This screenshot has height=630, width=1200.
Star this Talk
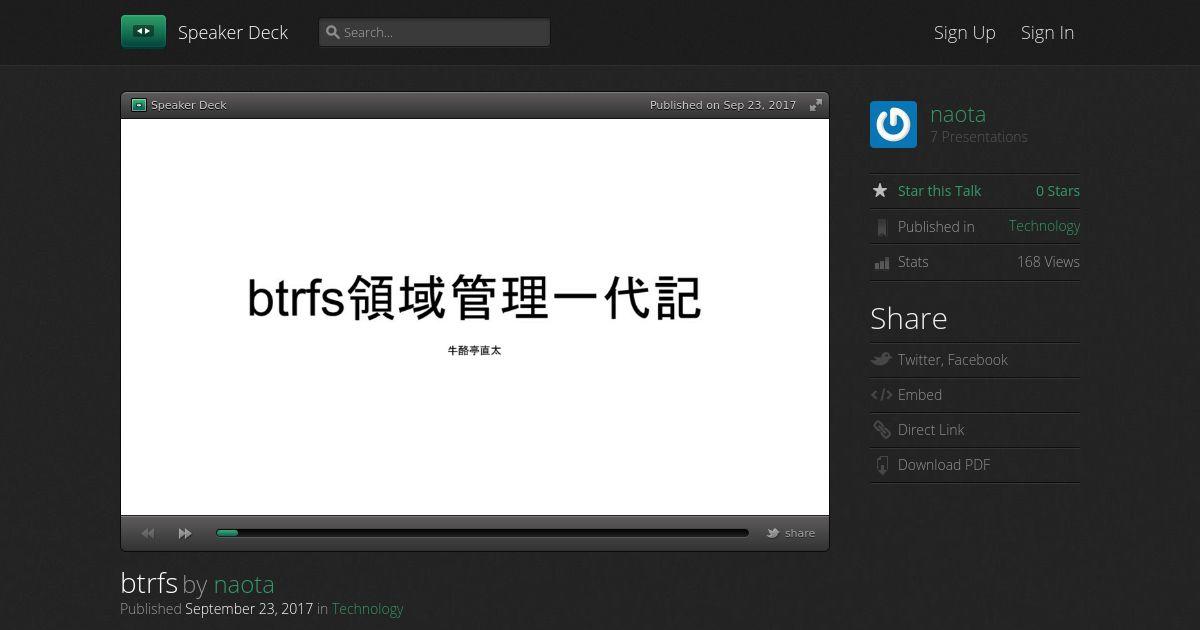tap(939, 191)
